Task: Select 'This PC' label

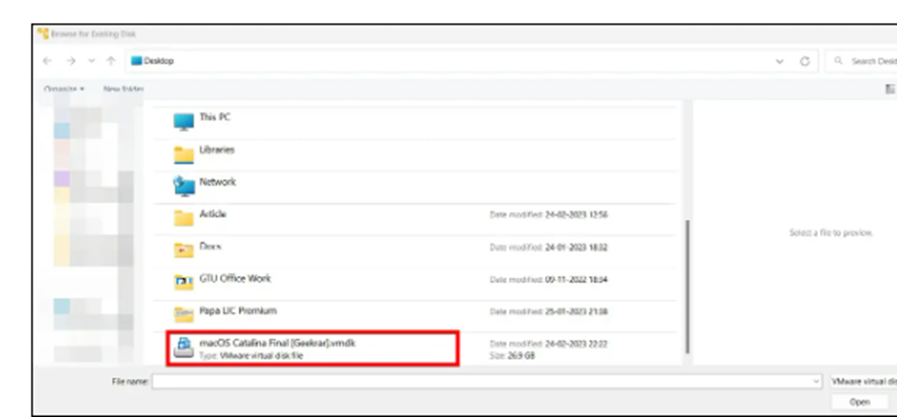Action: [x=215, y=117]
